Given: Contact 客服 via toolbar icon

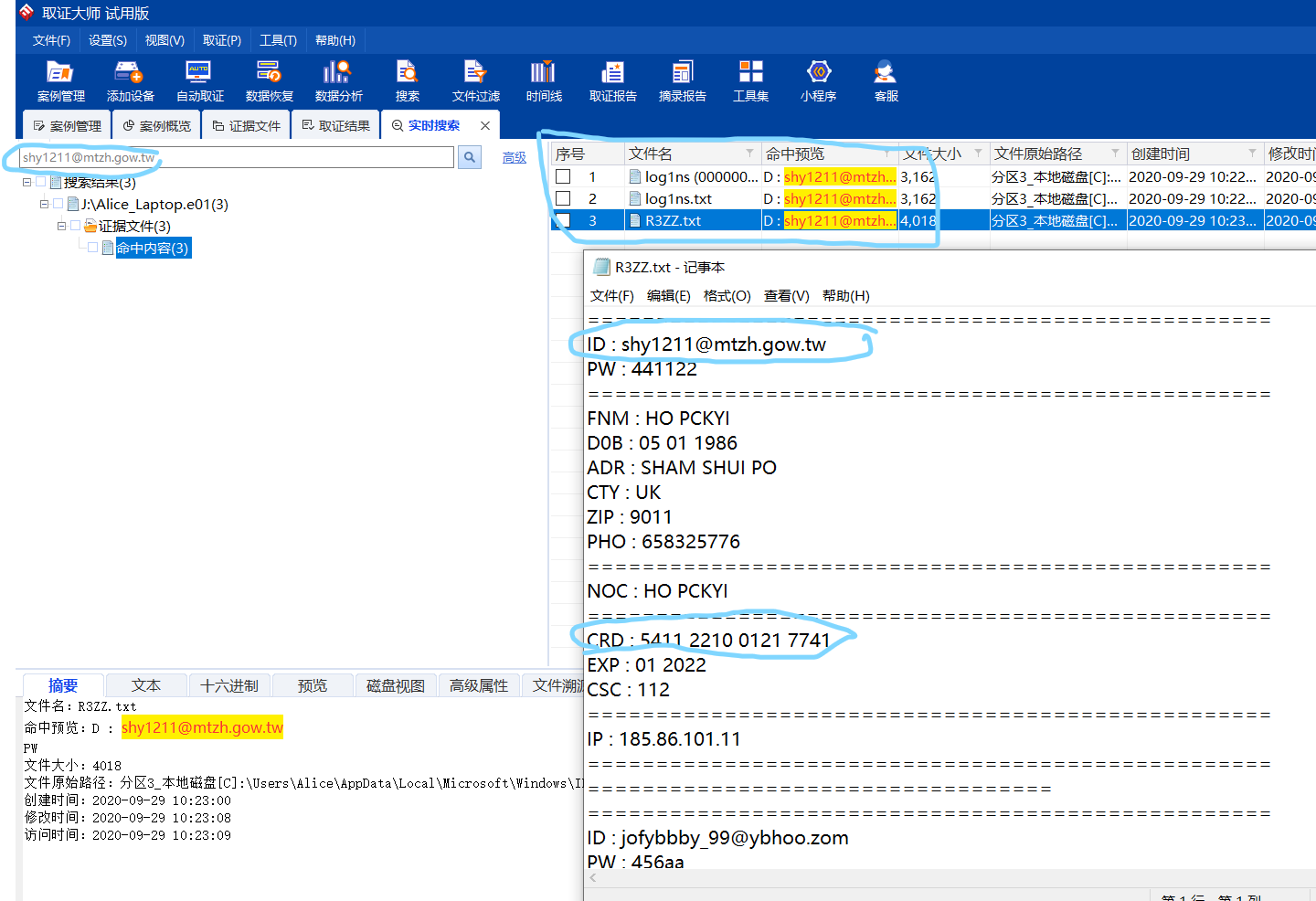Looking at the screenshot, I should (886, 80).
